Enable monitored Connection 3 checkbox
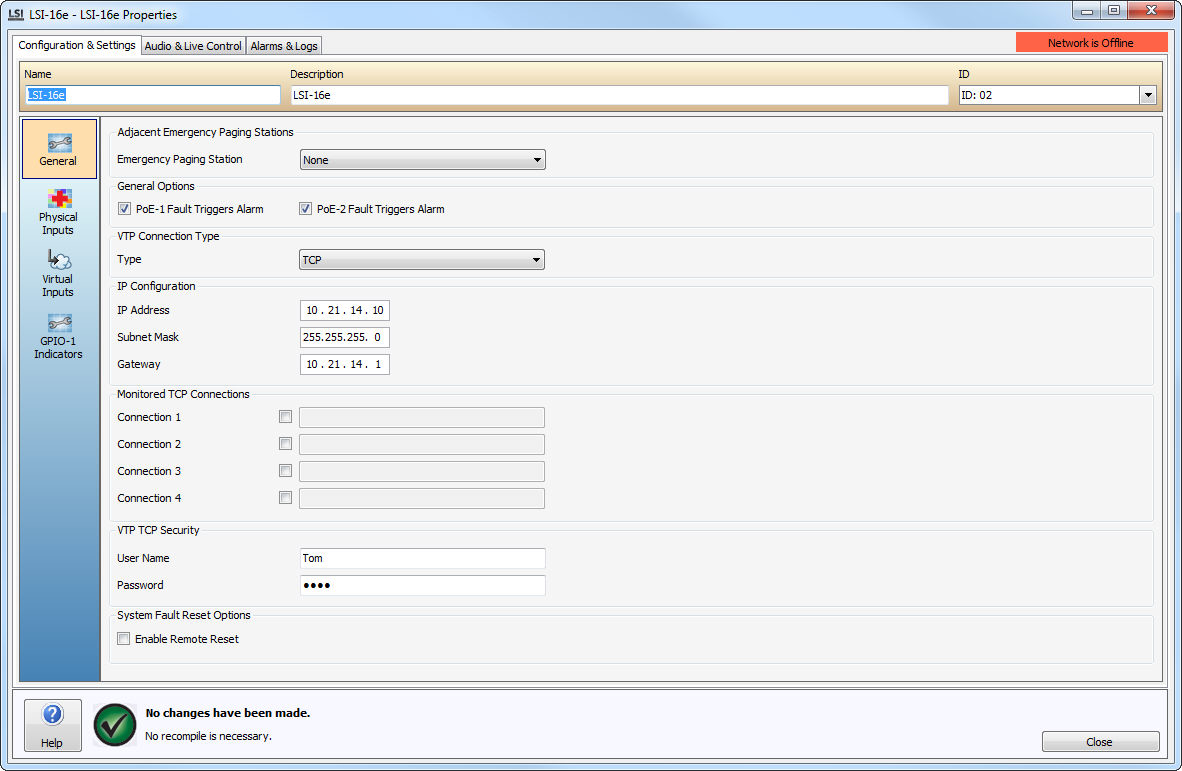This screenshot has height=771, width=1182. [x=285, y=471]
